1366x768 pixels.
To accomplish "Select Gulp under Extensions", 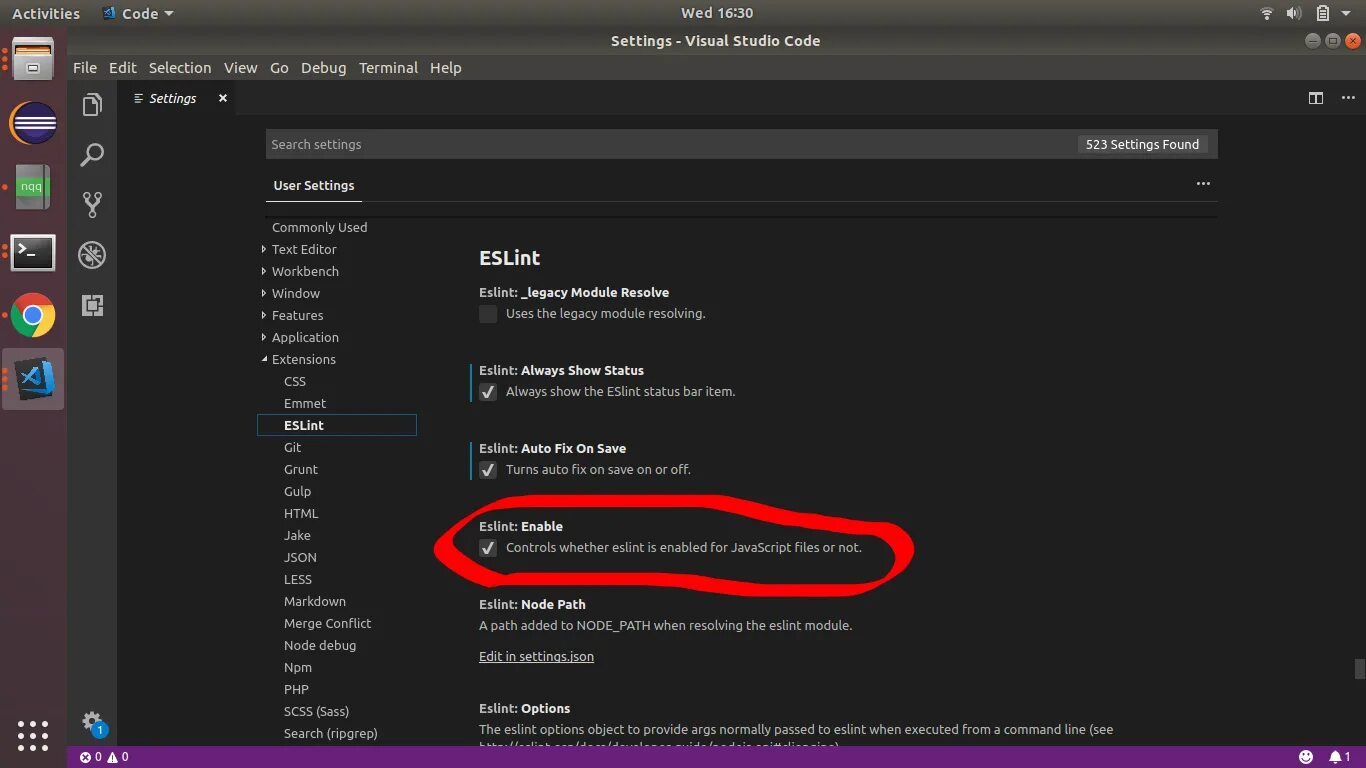I will (297, 491).
